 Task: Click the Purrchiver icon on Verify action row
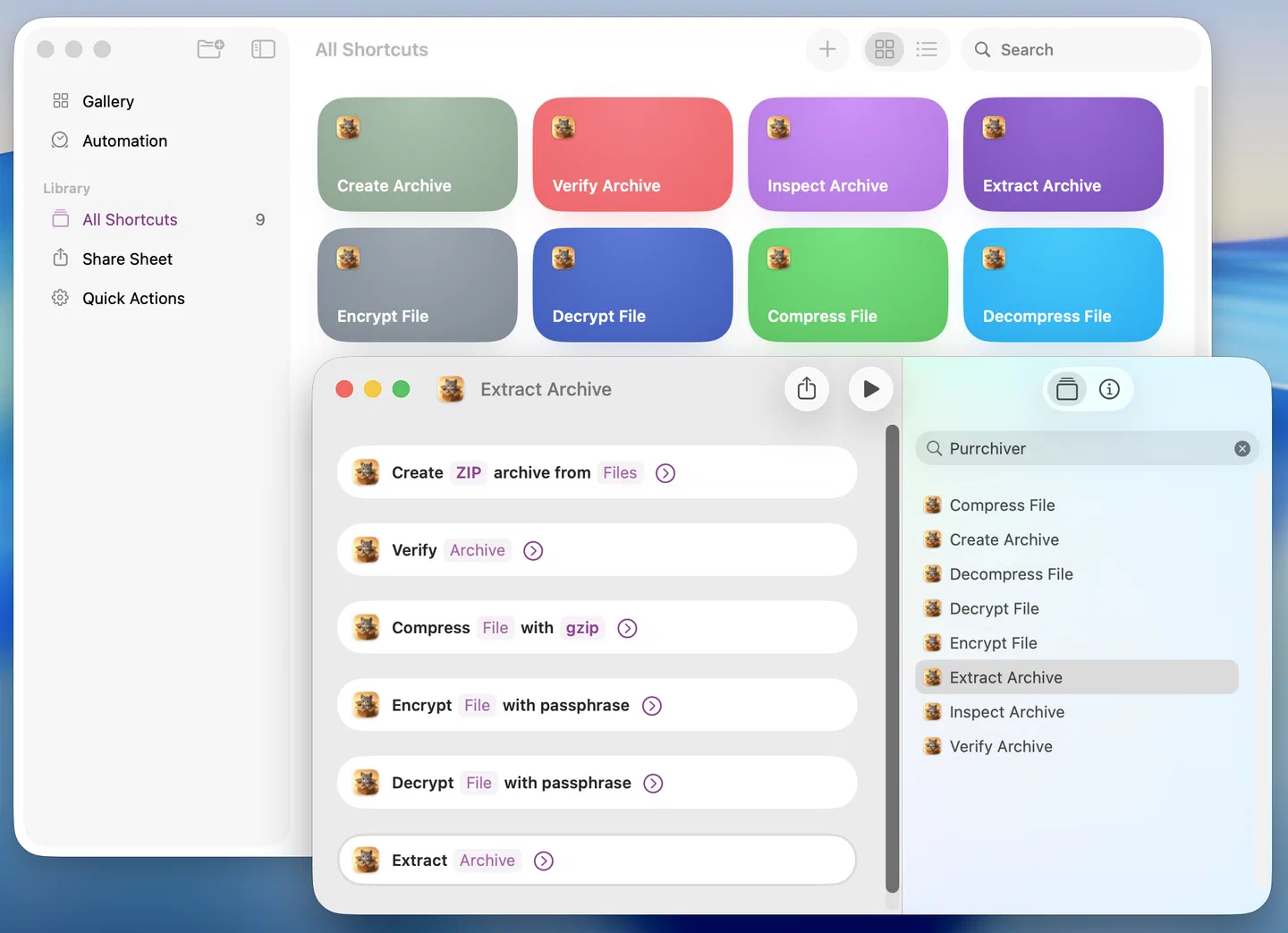tap(366, 550)
